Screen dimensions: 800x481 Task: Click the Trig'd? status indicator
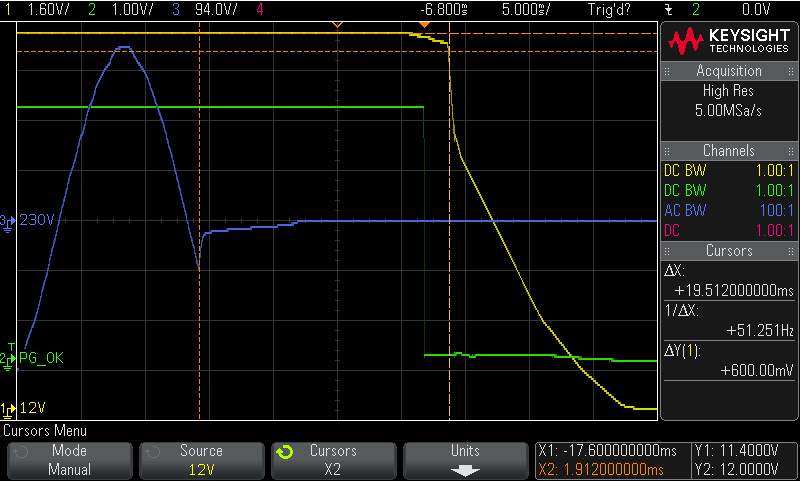tap(609, 9)
